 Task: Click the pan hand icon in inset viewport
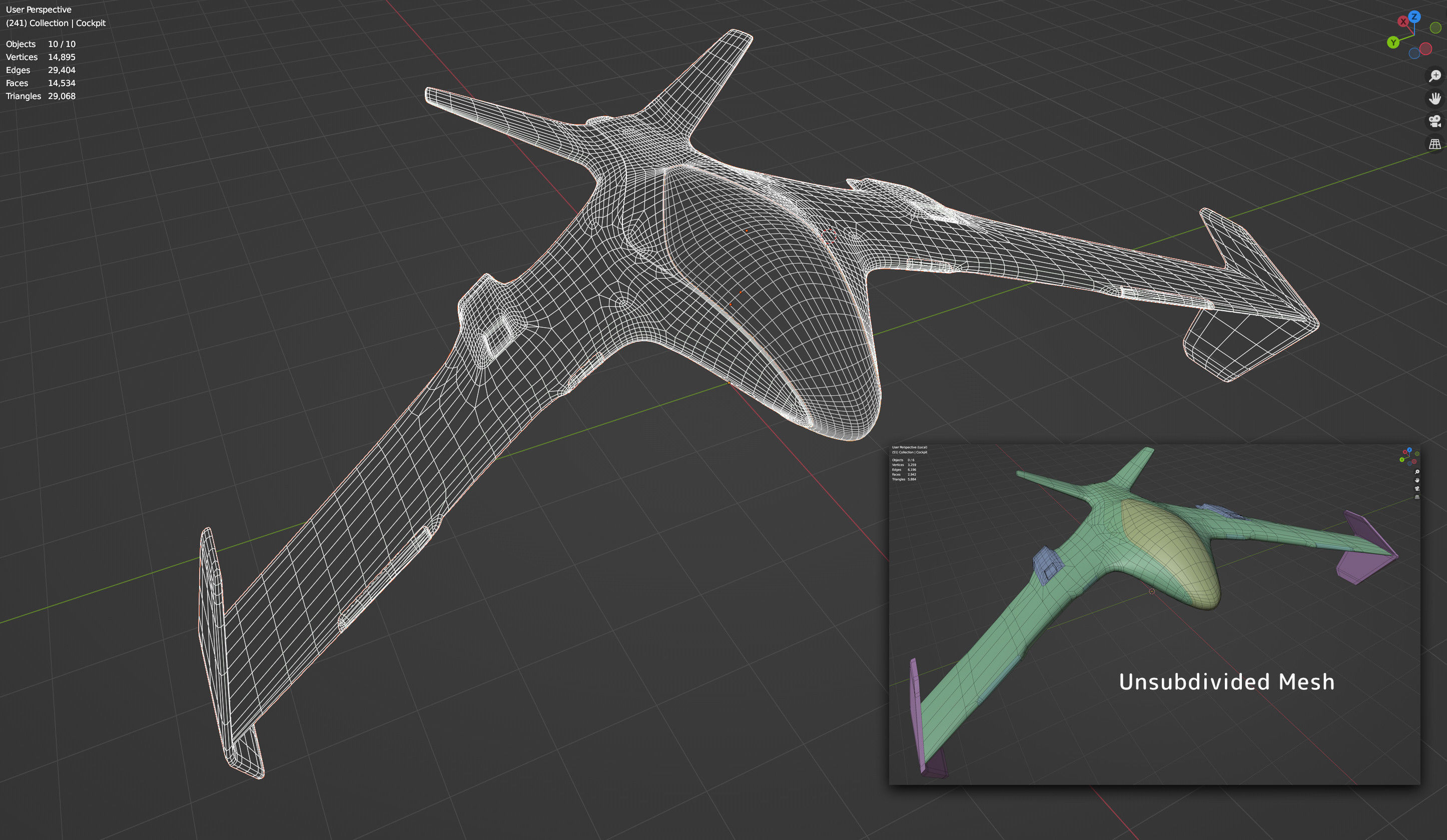[1417, 480]
